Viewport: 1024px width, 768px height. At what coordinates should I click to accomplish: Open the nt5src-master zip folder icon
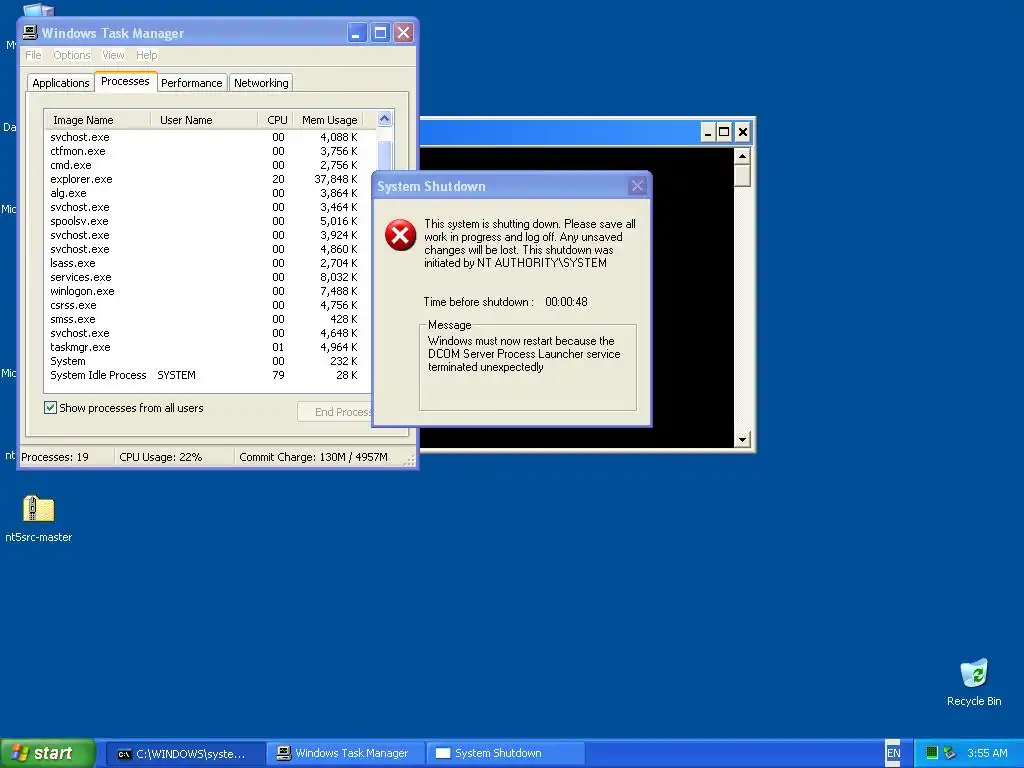[x=39, y=509]
